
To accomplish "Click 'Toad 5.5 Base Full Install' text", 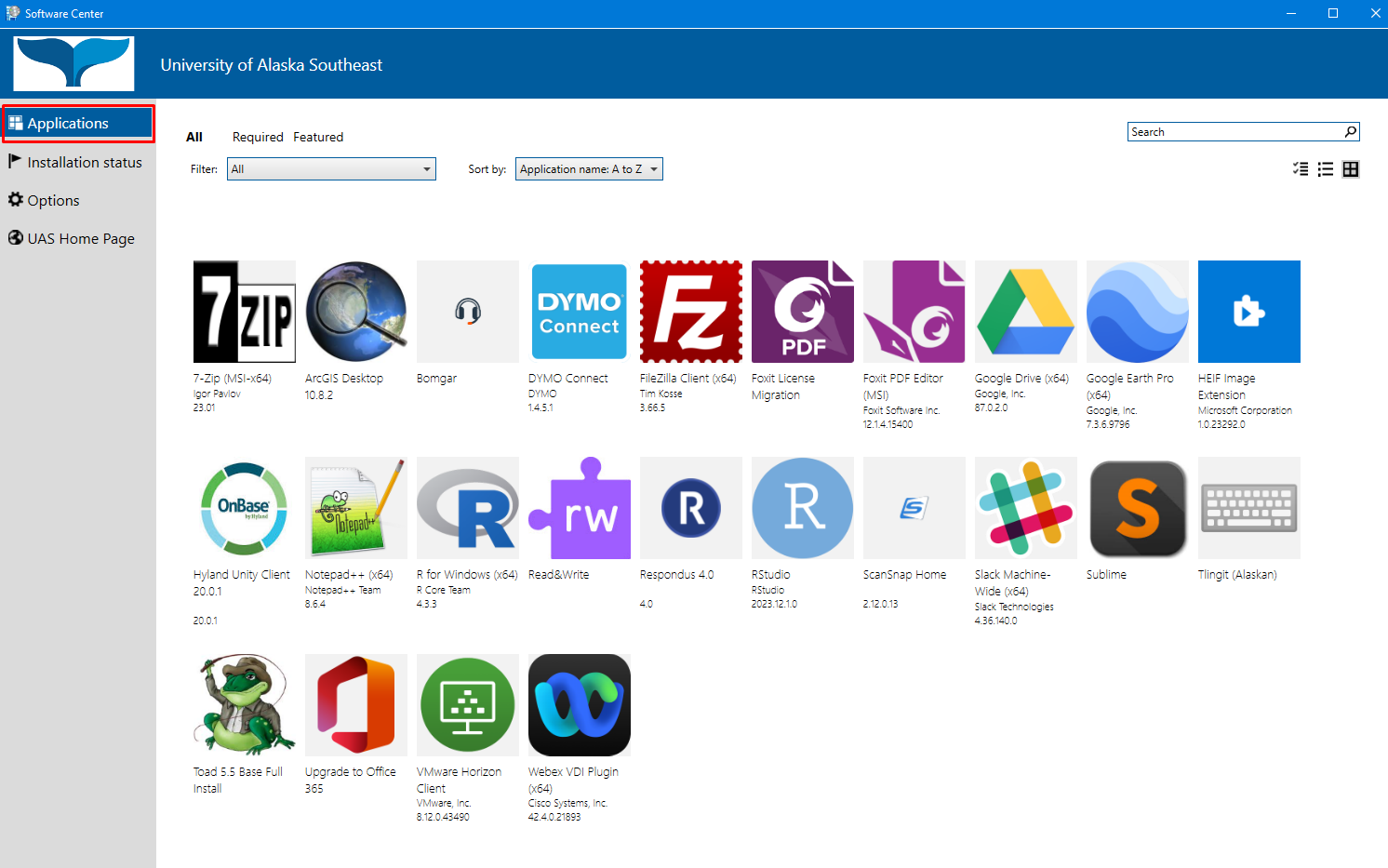I will click(238, 780).
